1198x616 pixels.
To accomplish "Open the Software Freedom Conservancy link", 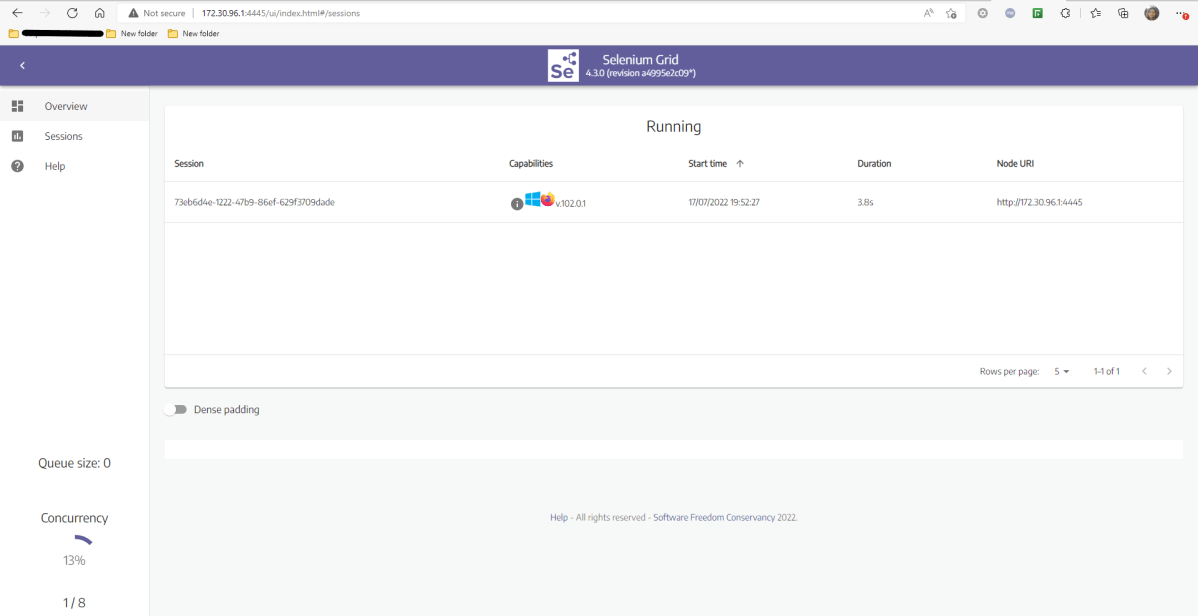I will 713,518.
